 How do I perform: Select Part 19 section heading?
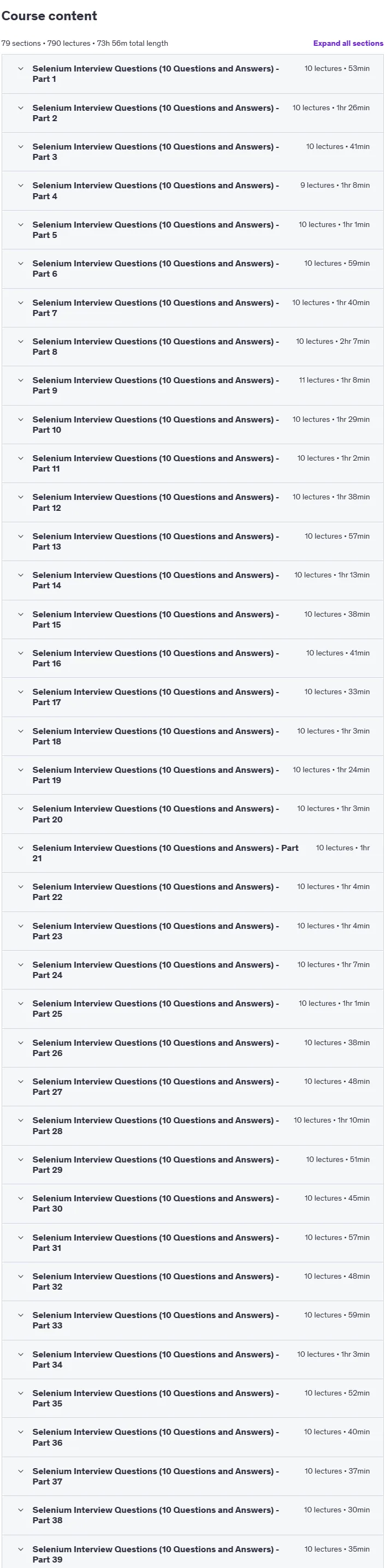[x=156, y=775]
